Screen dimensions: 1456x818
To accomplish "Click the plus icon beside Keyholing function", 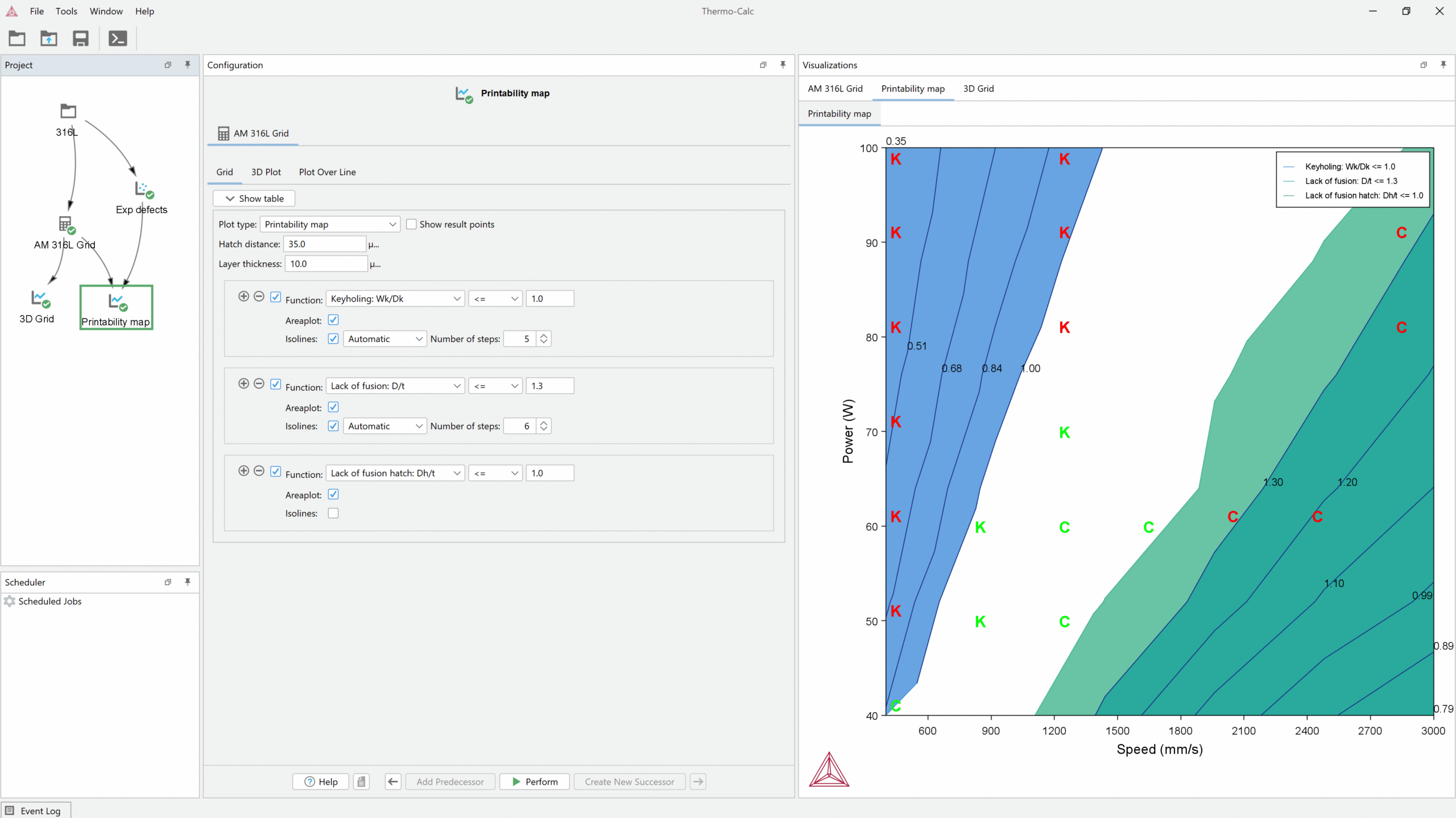I will [x=243, y=296].
